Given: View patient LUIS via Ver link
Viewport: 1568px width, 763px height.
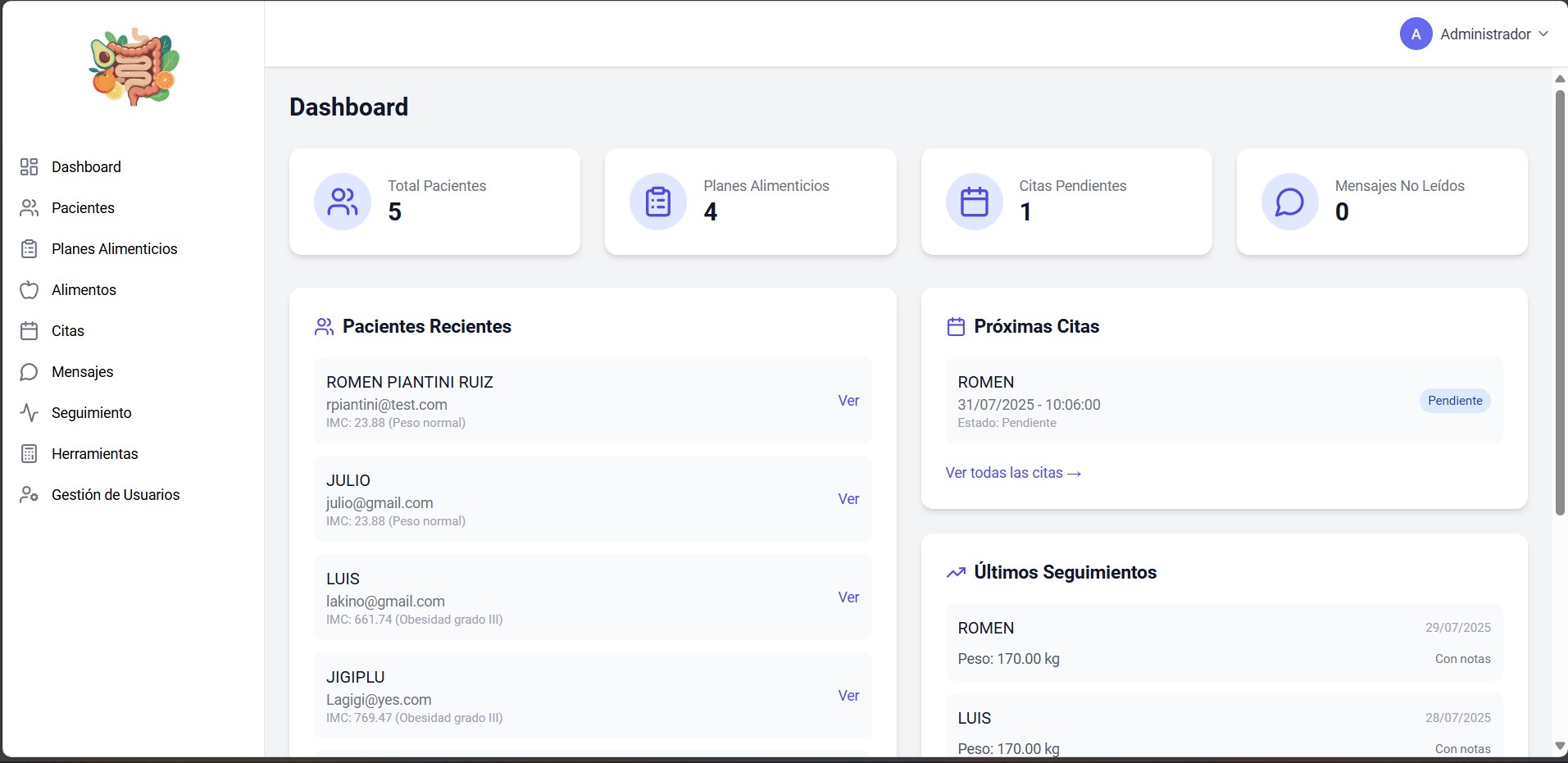Looking at the screenshot, I should [x=848, y=597].
